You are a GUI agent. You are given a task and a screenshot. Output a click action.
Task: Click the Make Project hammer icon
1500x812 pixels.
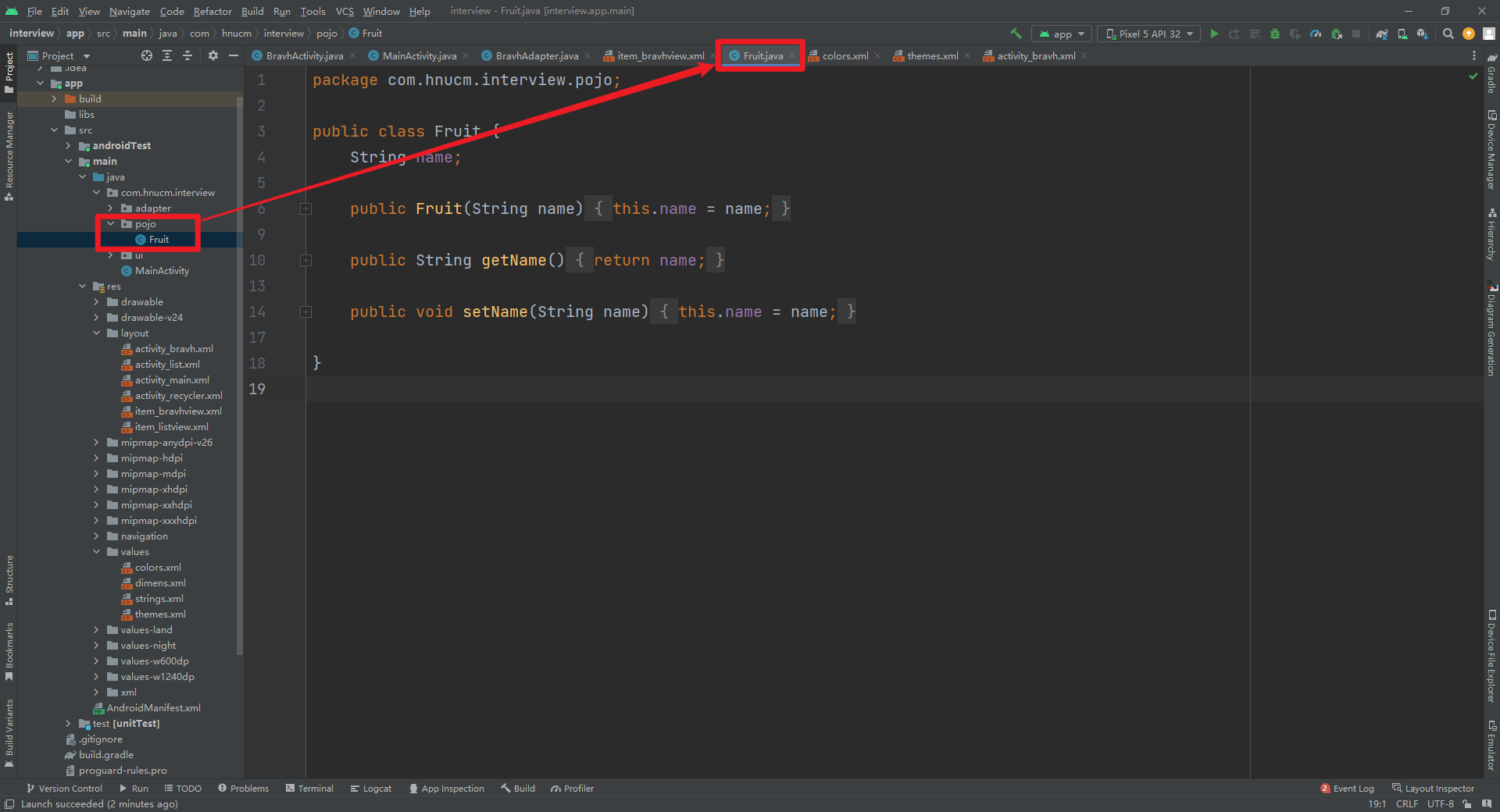pos(1016,34)
